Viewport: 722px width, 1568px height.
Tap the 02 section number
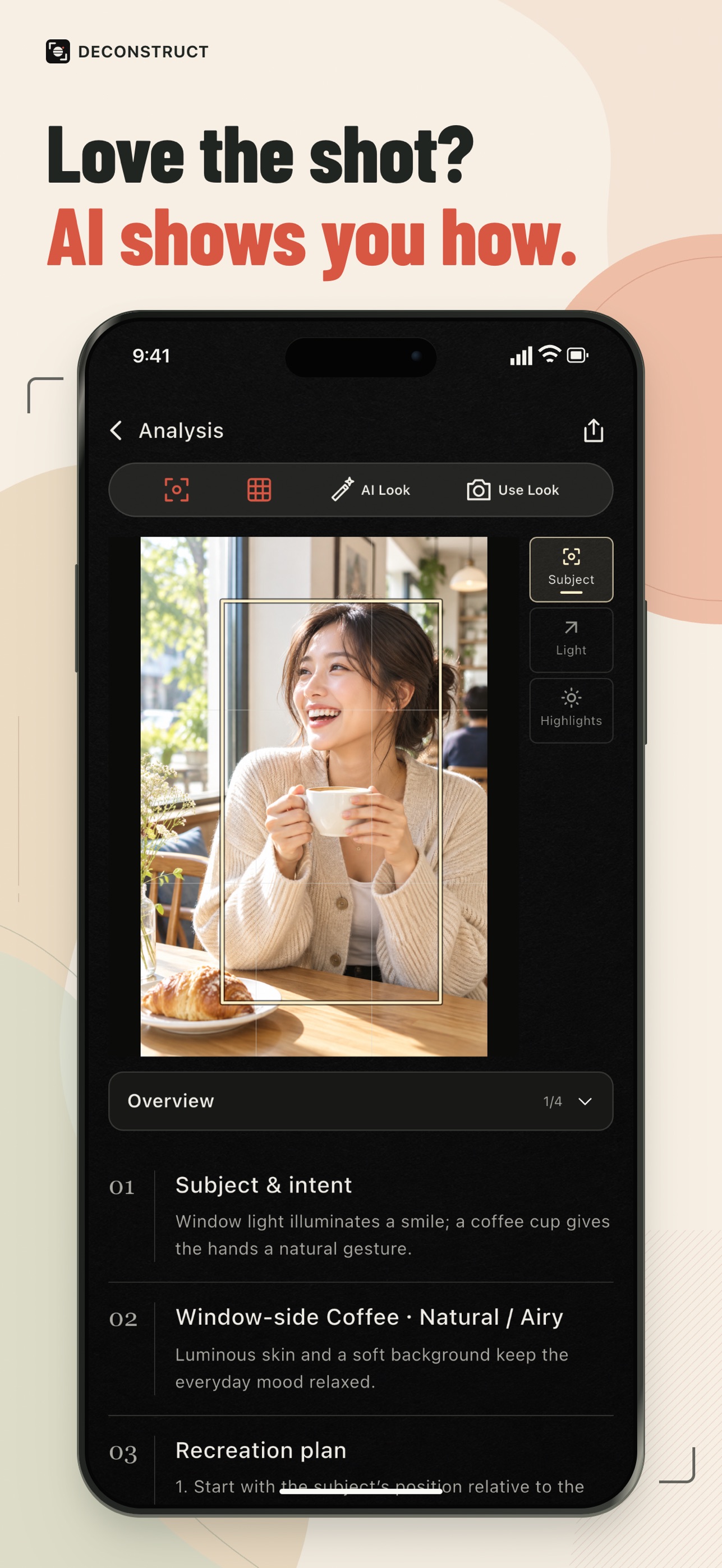pyautogui.click(x=123, y=1319)
